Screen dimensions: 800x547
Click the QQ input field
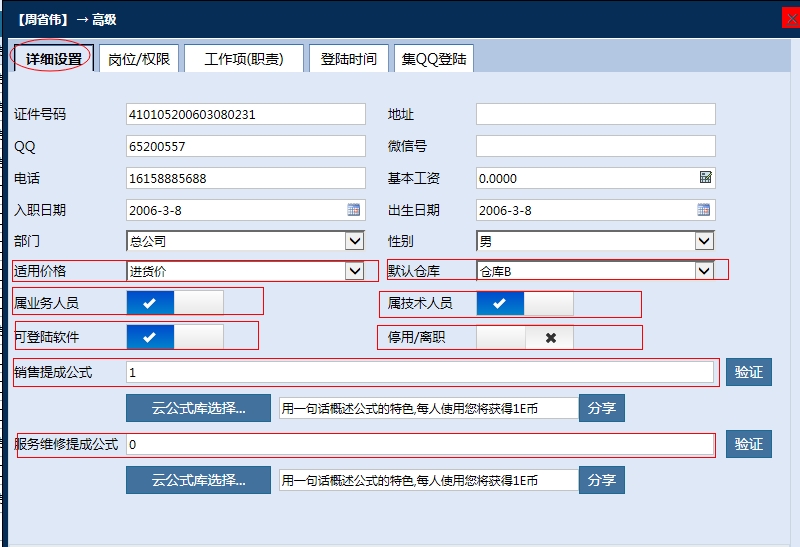[x=246, y=146]
